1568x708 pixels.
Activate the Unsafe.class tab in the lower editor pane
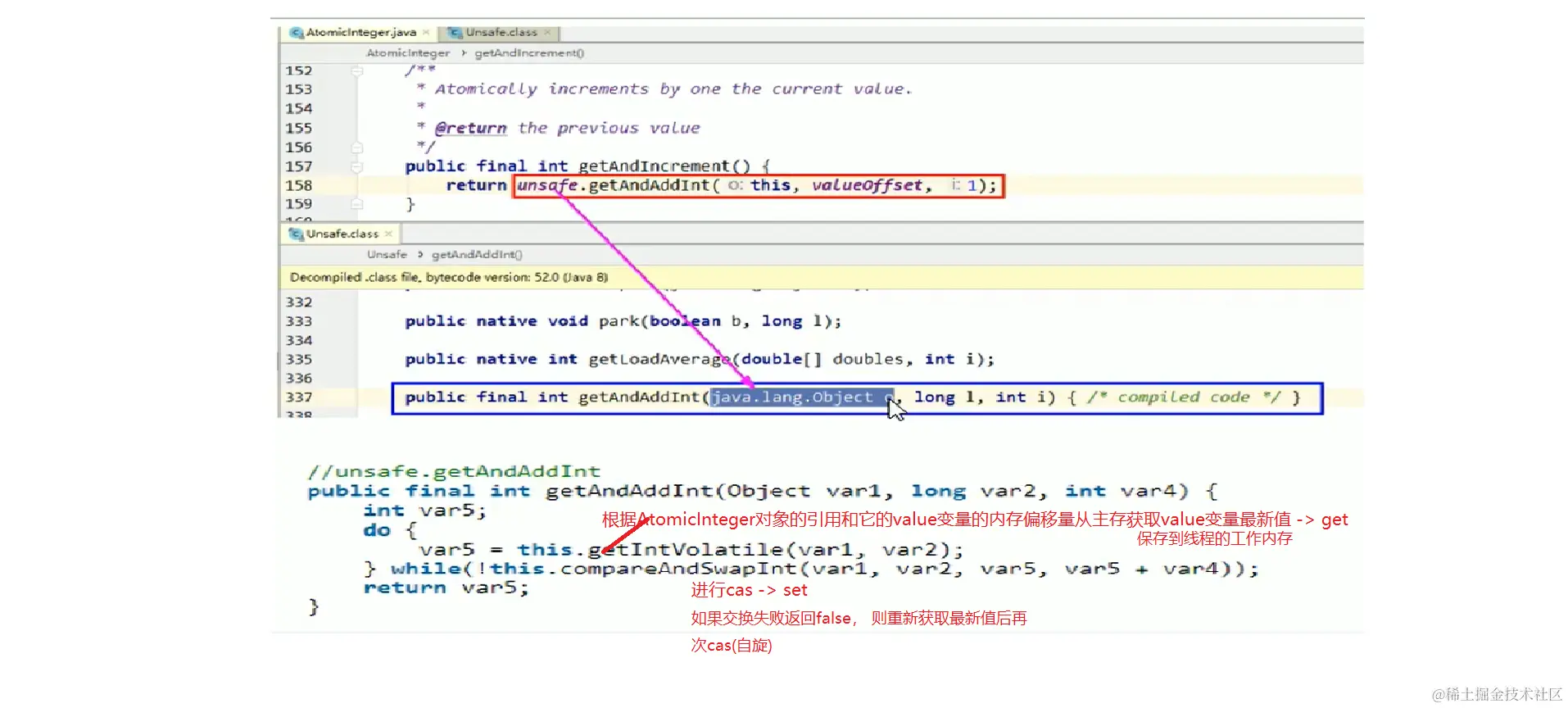click(x=342, y=234)
